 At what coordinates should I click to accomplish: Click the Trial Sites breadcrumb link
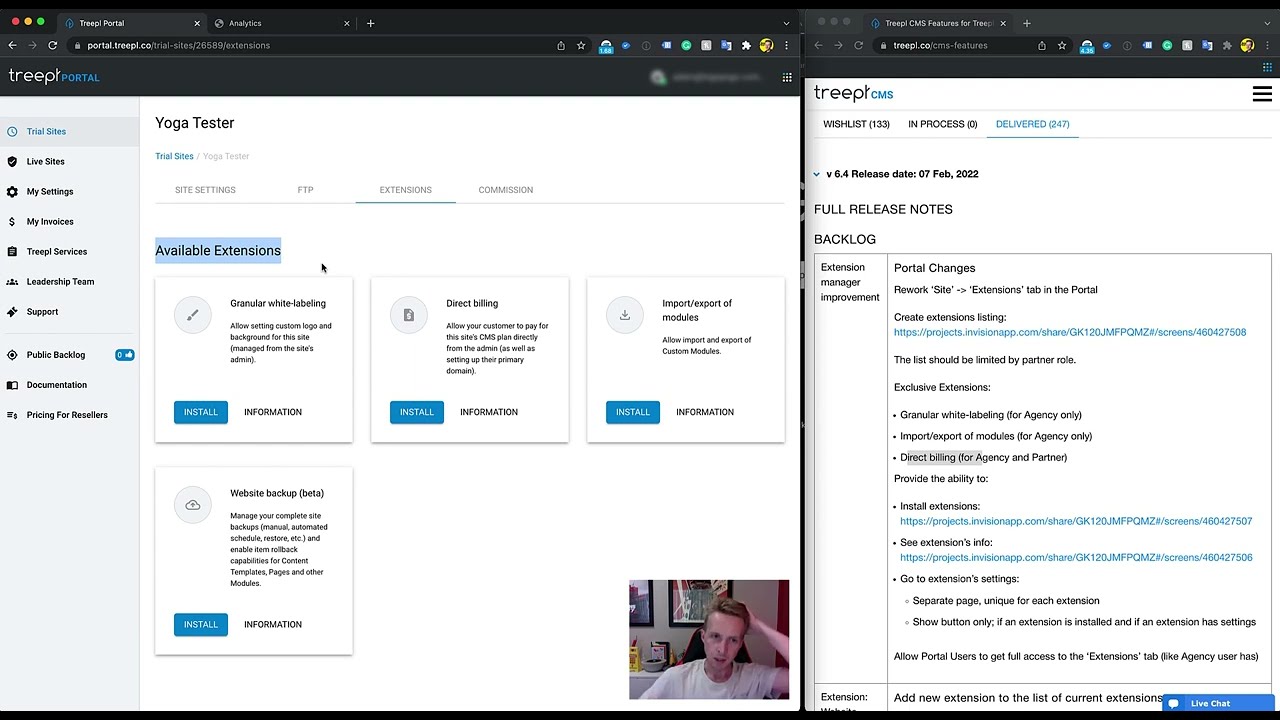pos(174,156)
